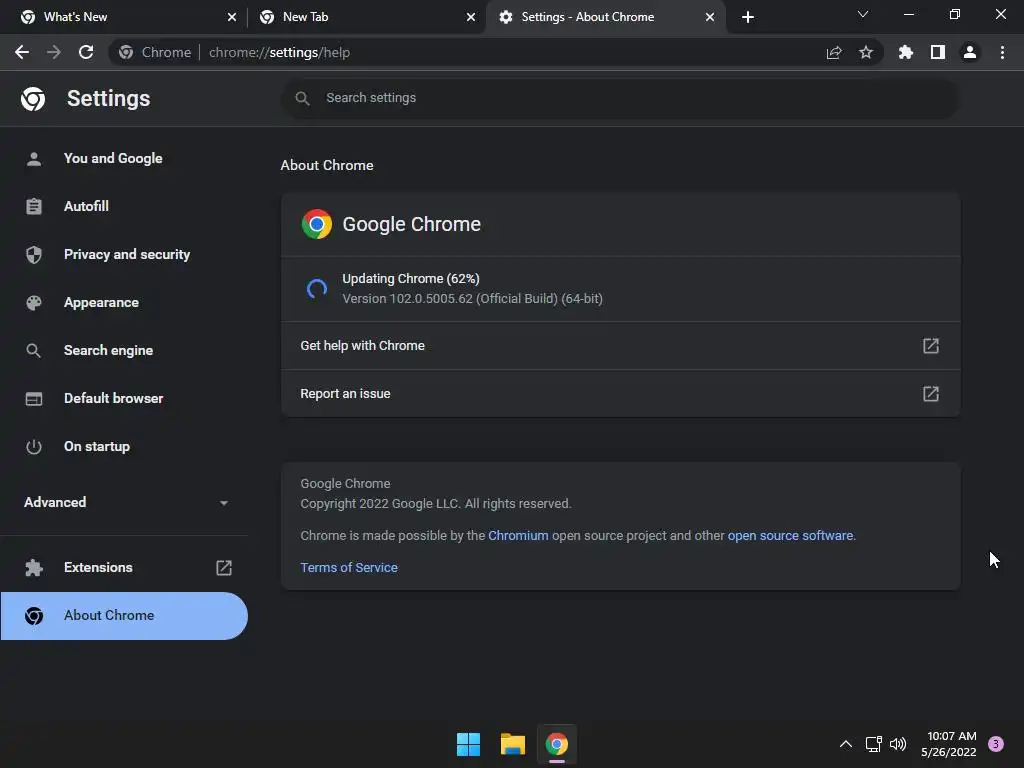1024x768 pixels.
Task: Open Privacy and security settings
Action: [x=124, y=255]
